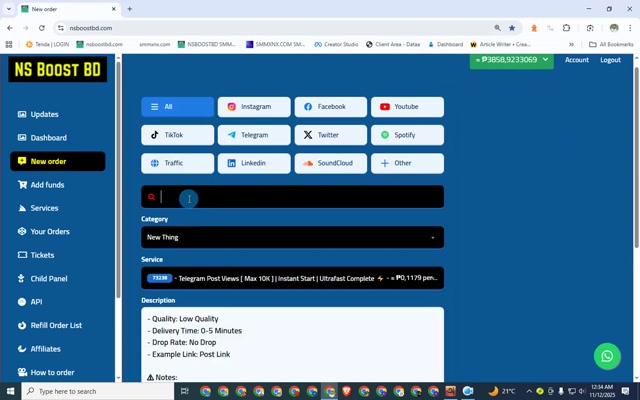This screenshot has height=400, width=640.
Task: Open API page in sidebar
Action: (x=30, y=302)
